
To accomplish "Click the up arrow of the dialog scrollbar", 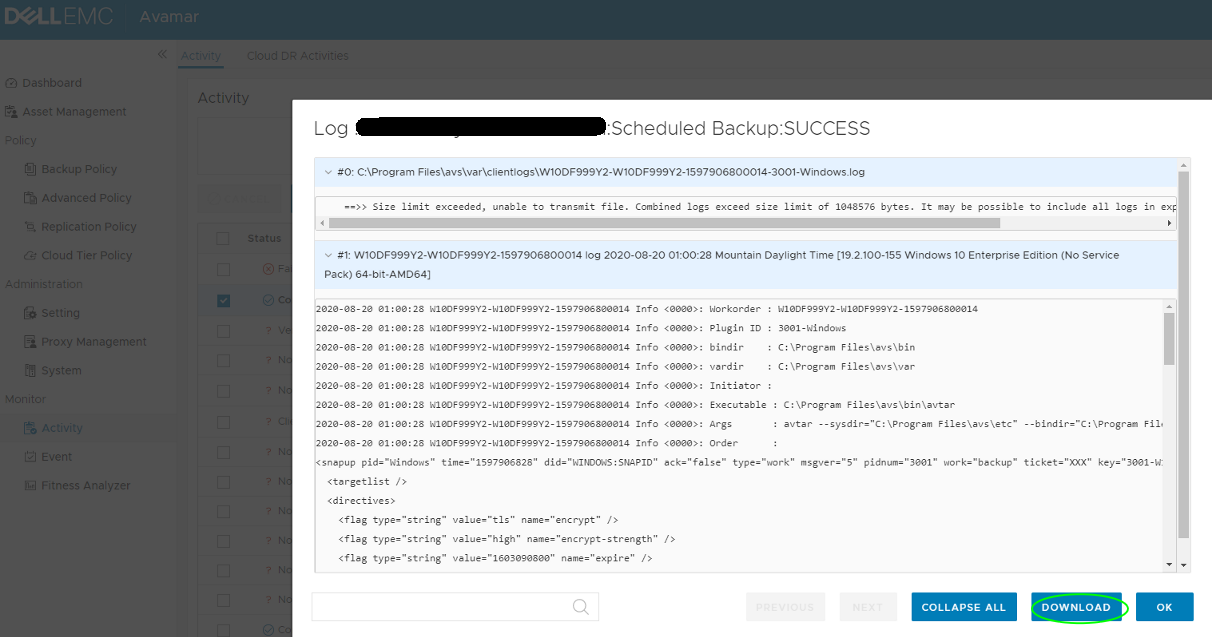I will pos(1185,163).
